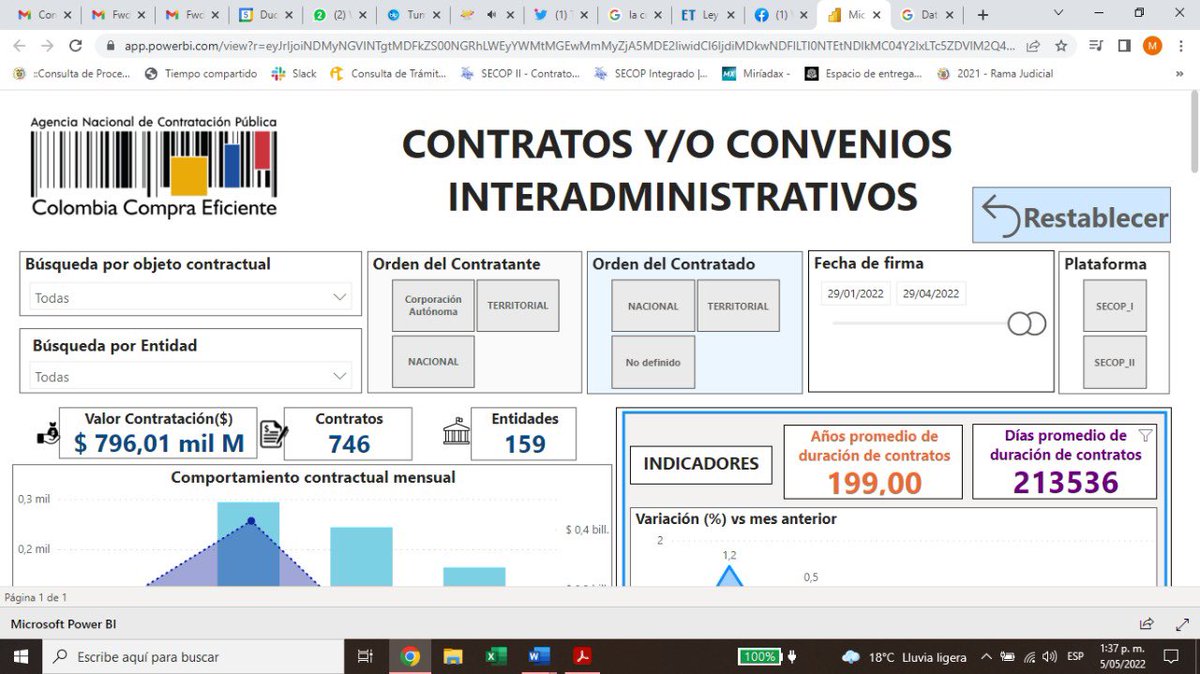Click the browser share page icon

tap(1033, 45)
